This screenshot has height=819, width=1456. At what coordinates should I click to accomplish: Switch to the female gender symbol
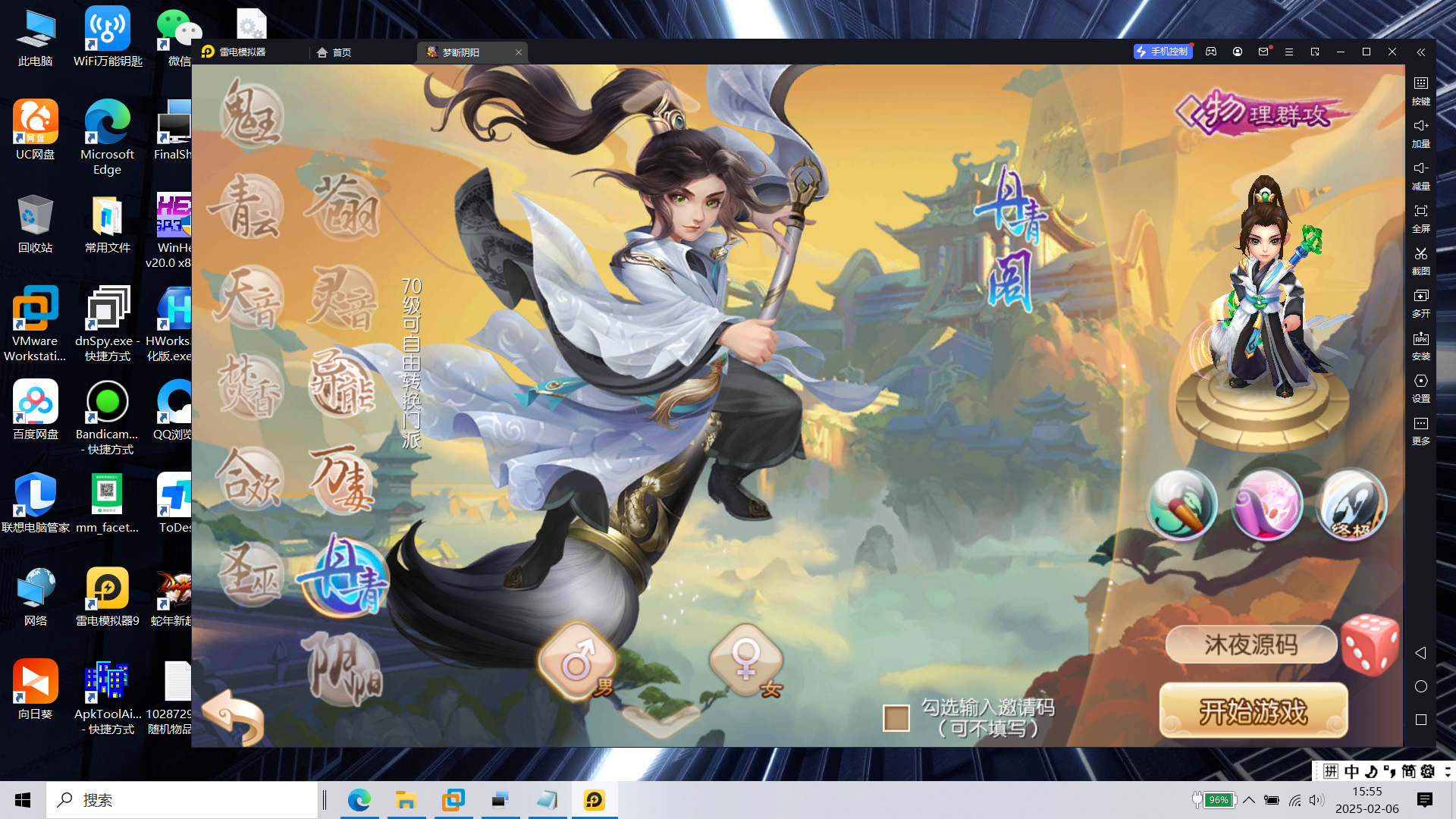pyautogui.click(x=747, y=660)
